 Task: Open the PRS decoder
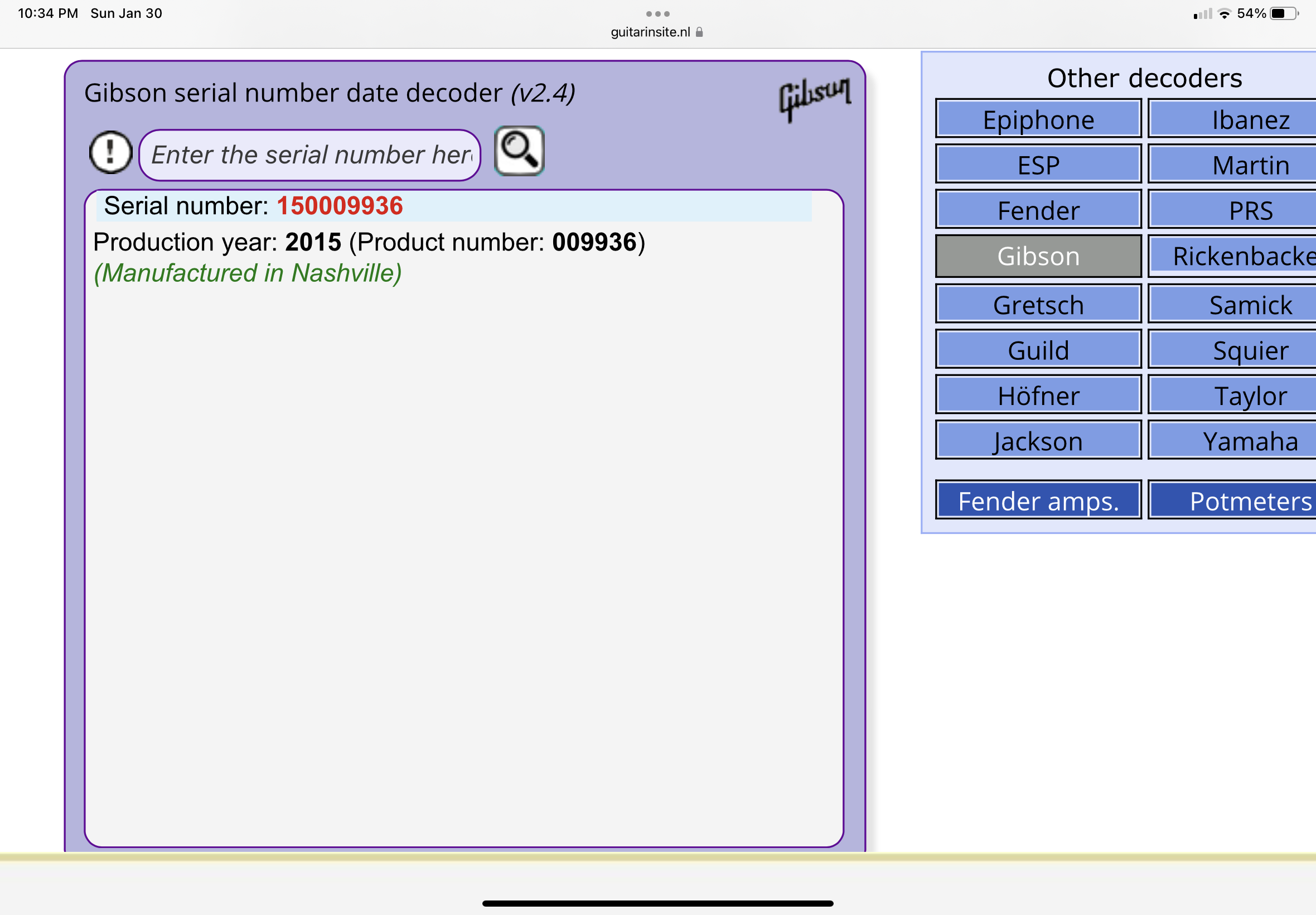[1232, 209]
